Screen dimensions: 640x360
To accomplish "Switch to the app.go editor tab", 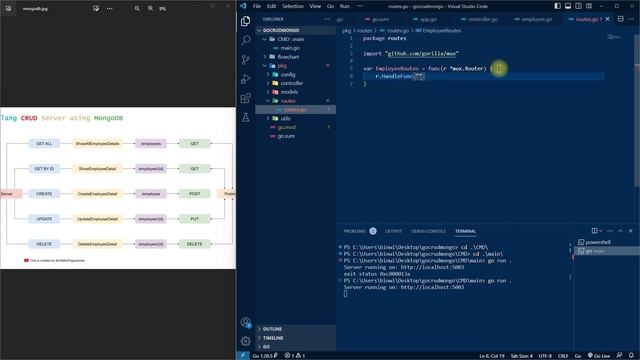I will pos(425,19).
